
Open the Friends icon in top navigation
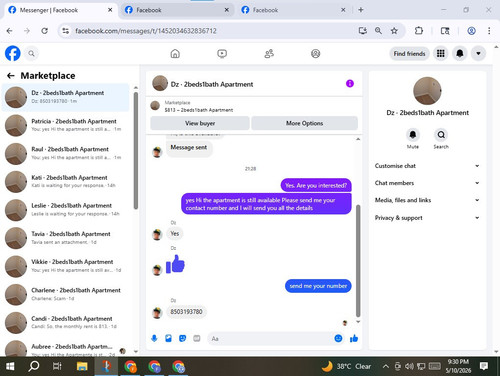pyautogui.click(x=269, y=53)
